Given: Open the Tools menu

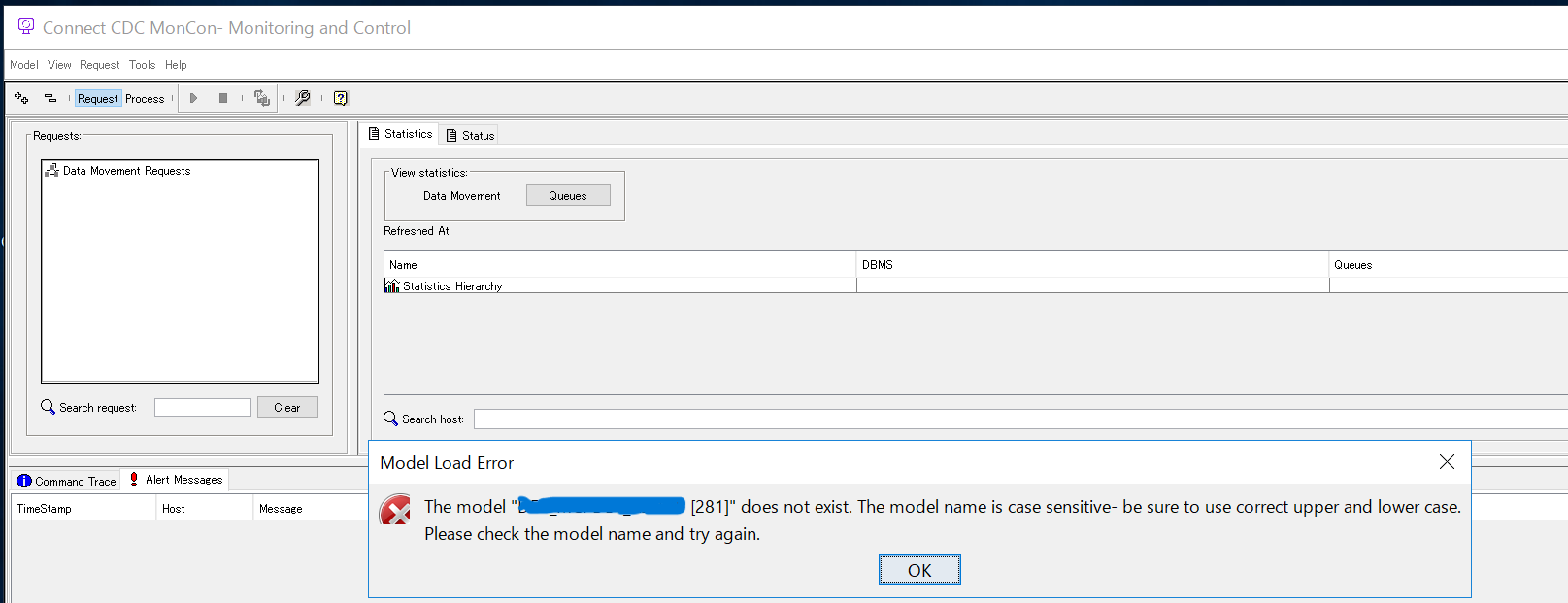Looking at the screenshot, I should pyautogui.click(x=142, y=65).
